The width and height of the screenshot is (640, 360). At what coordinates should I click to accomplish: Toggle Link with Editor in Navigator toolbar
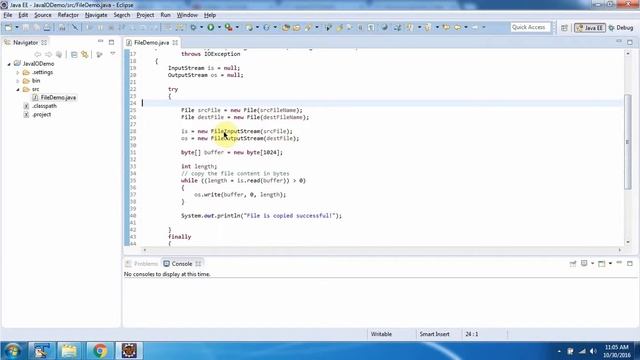85,54
